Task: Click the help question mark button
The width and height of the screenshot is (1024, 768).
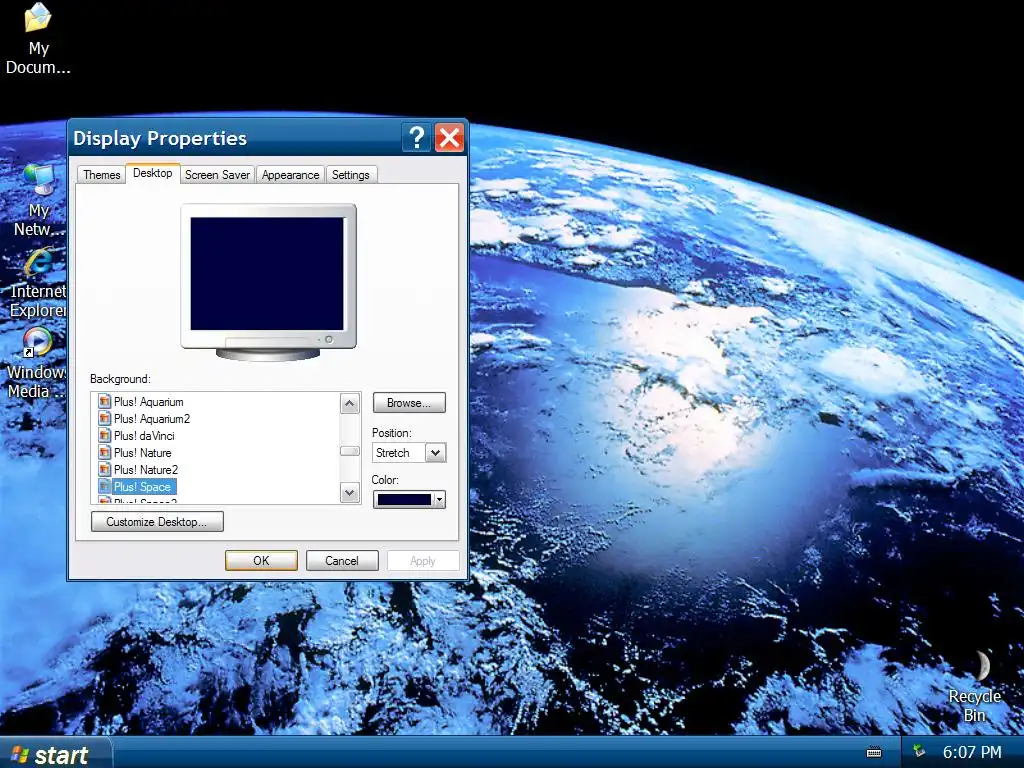Action: [416, 138]
